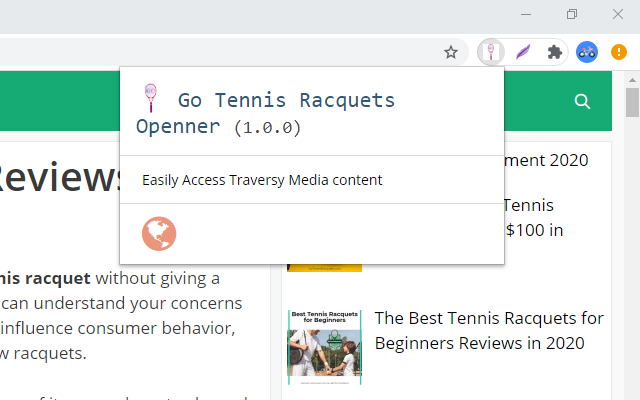Click the bicycle profile avatar
The height and width of the screenshot is (400, 640).
click(x=587, y=52)
